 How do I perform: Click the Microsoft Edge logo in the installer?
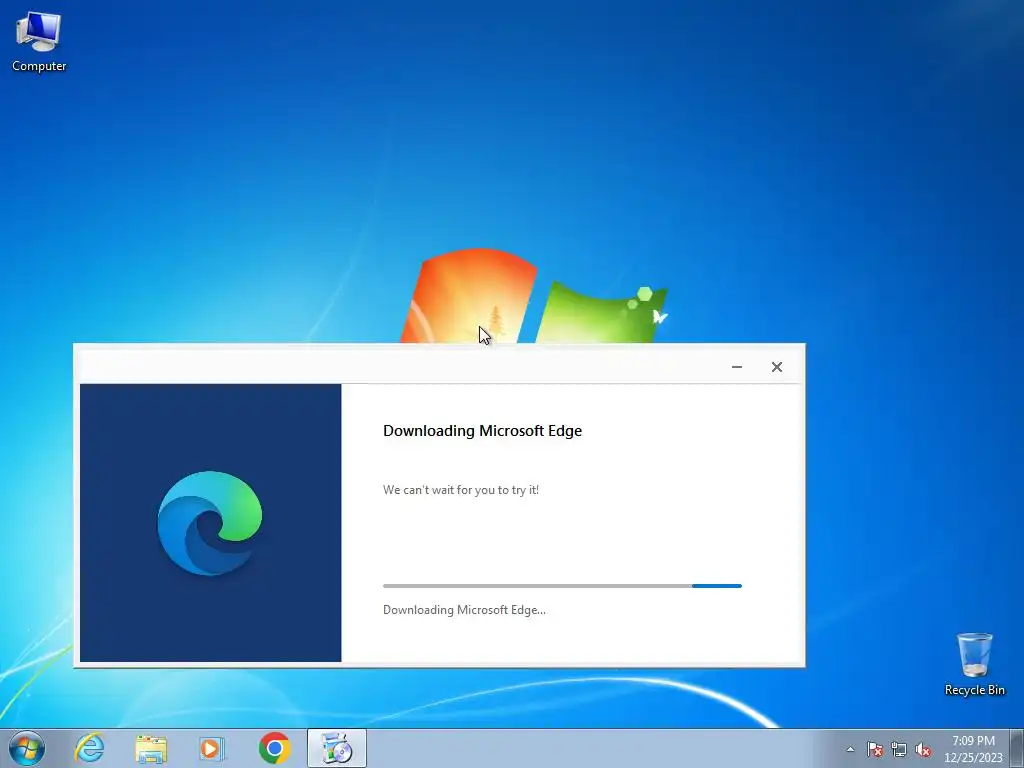(210, 523)
